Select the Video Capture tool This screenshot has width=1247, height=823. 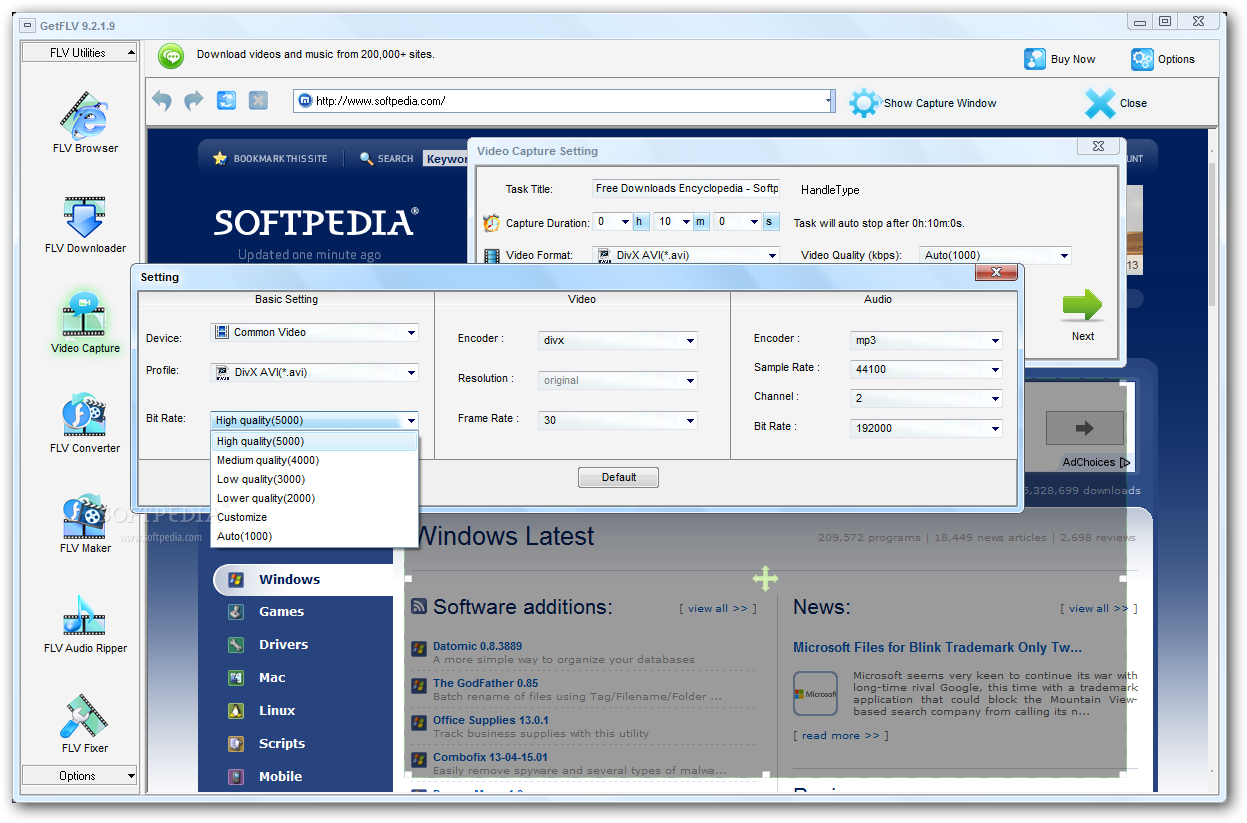[85, 322]
